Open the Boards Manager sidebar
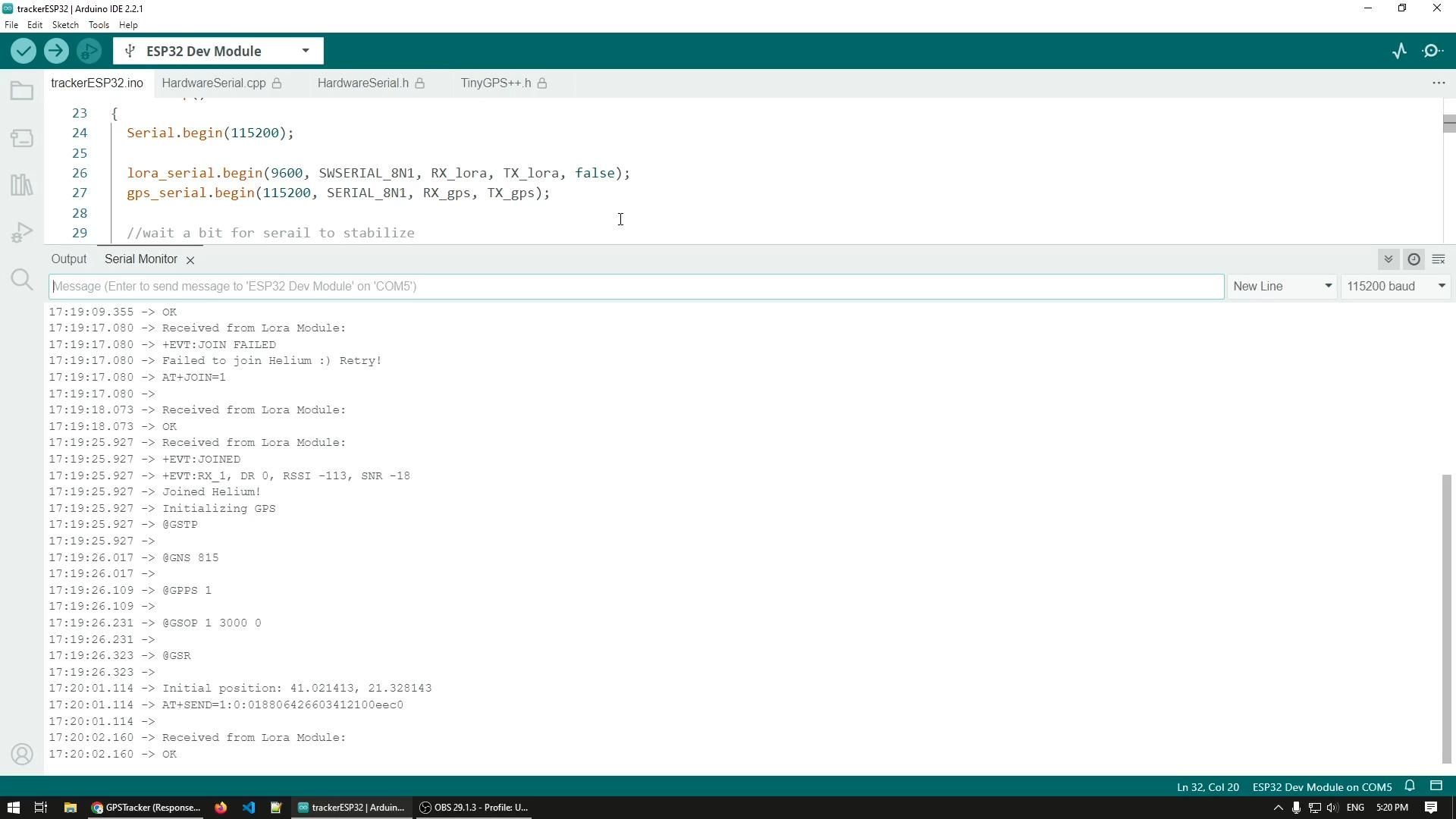Screen dimensions: 1456x819 pos(22,138)
